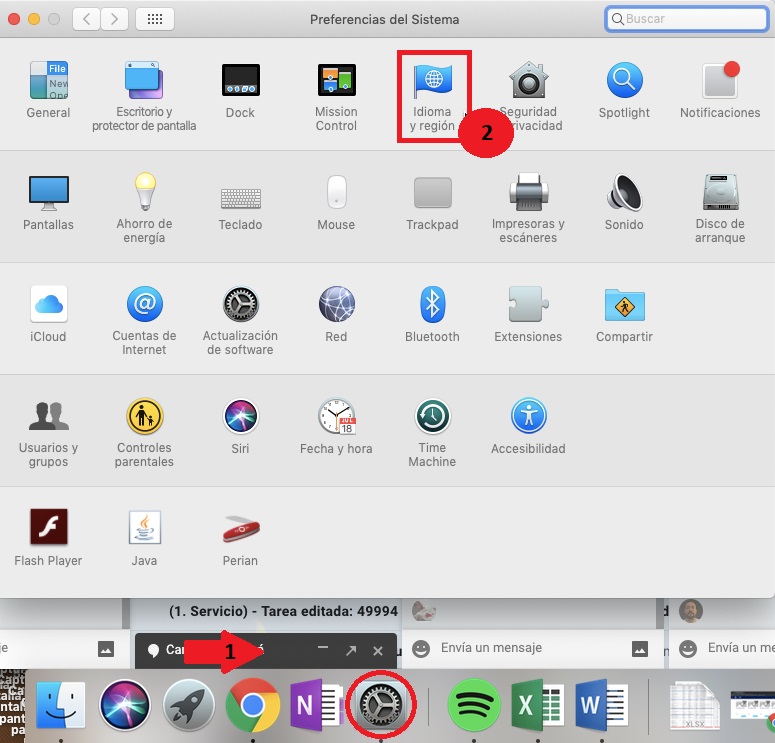
Task: Open Spotify from the Dock
Action: click(474, 705)
